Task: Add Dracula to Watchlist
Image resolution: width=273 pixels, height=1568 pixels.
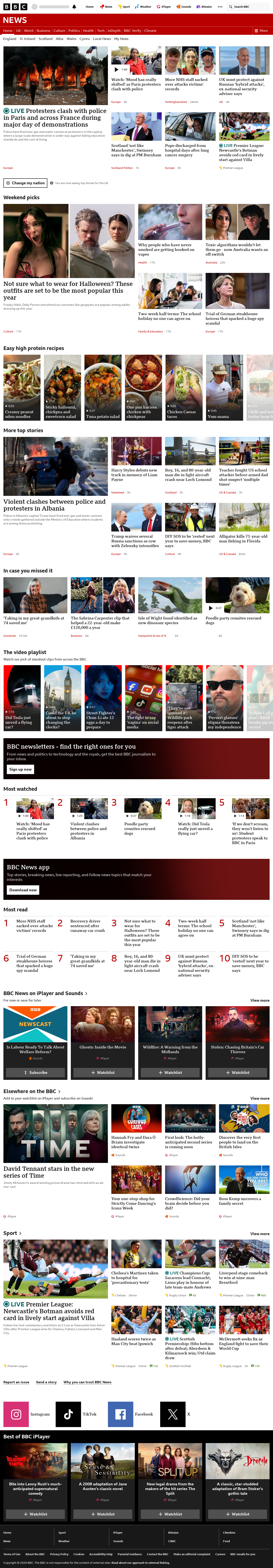Action: [238, 1514]
